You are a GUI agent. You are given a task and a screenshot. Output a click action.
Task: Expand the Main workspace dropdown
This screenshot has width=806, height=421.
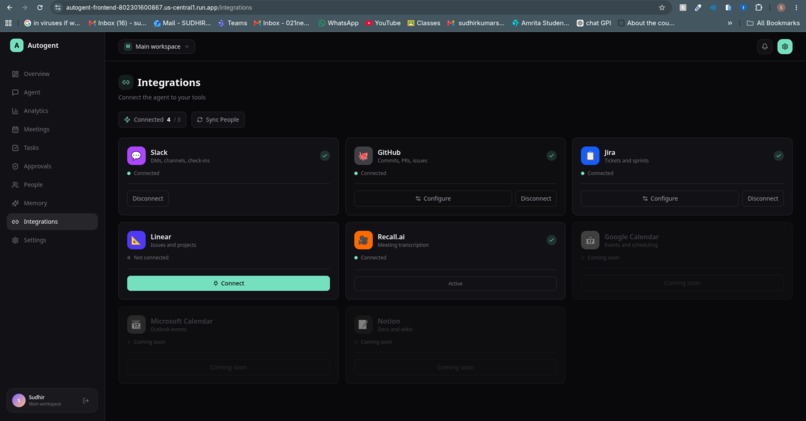click(157, 46)
